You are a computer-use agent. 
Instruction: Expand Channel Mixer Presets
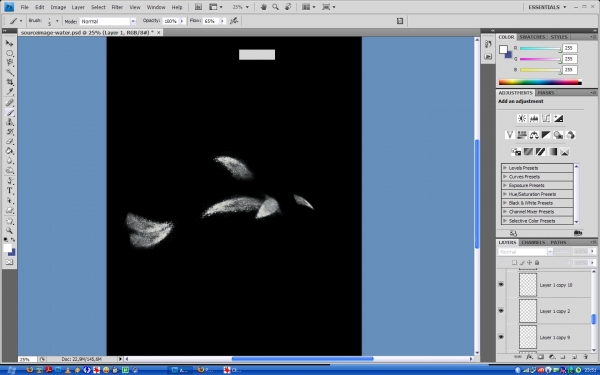coord(505,212)
